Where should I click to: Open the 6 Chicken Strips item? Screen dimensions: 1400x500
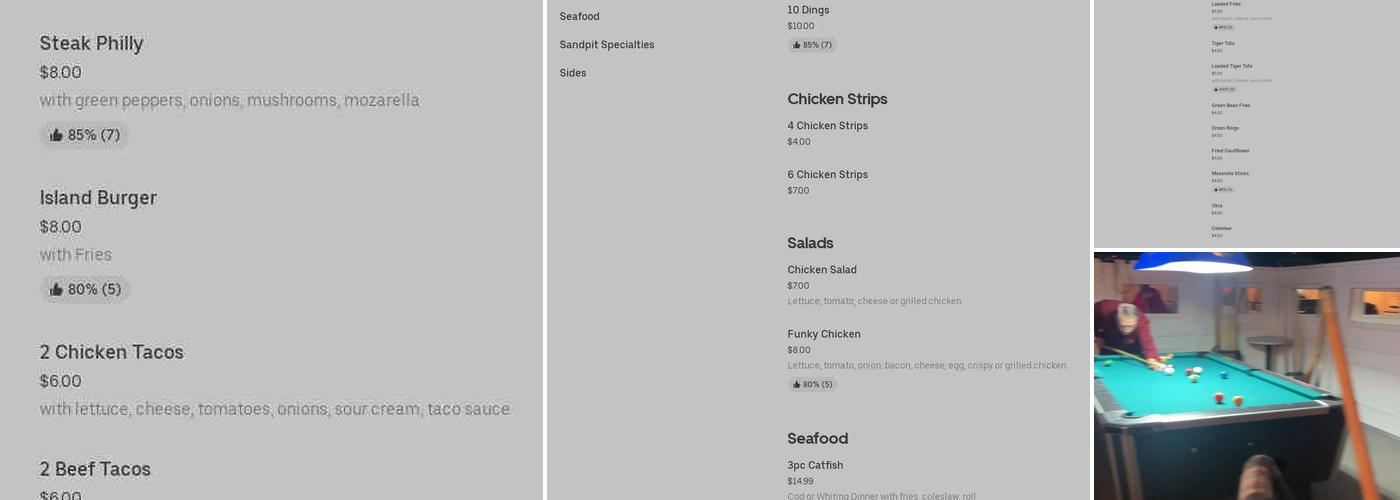(x=828, y=175)
